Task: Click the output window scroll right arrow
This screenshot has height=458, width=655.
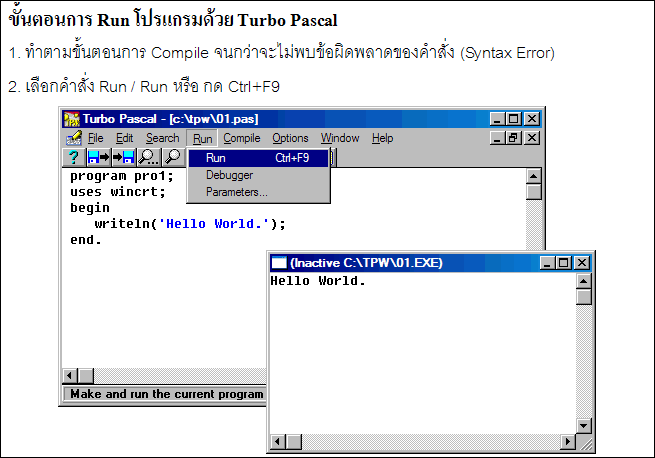Action: point(567,442)
